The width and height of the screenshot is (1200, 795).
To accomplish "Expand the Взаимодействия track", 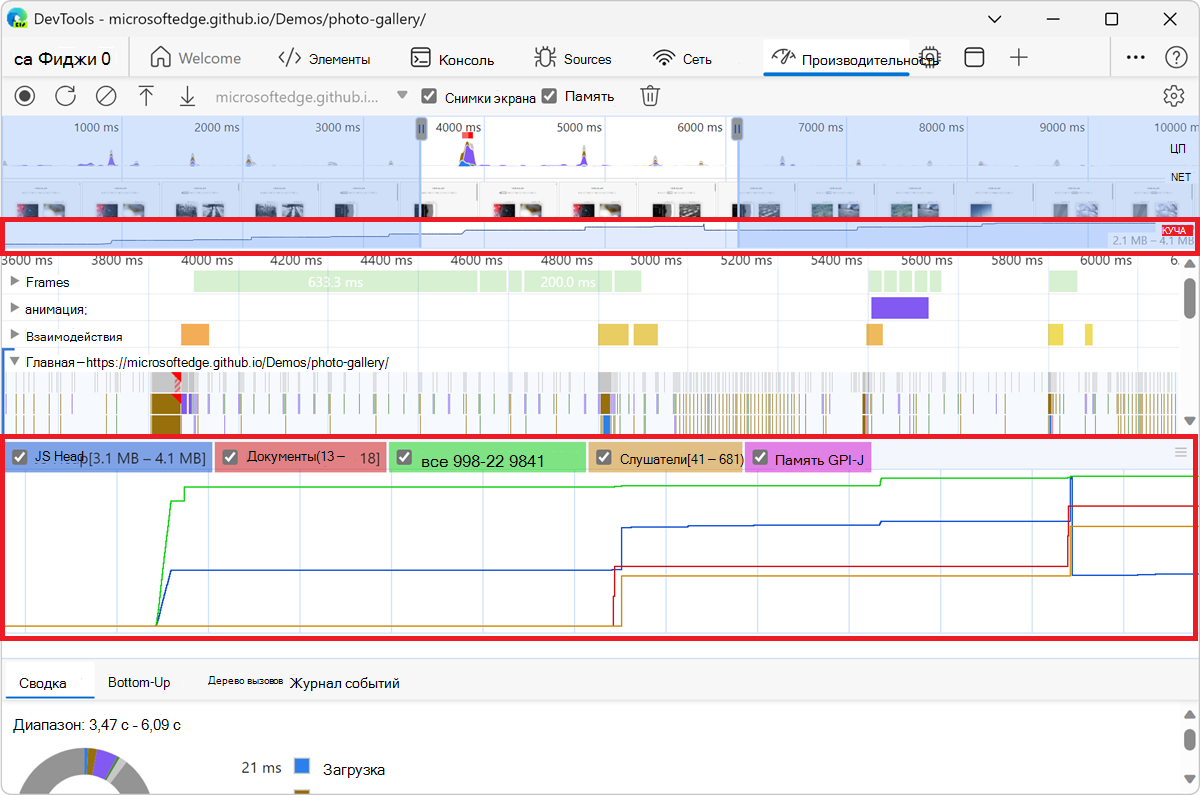I will tap(15, 335).
